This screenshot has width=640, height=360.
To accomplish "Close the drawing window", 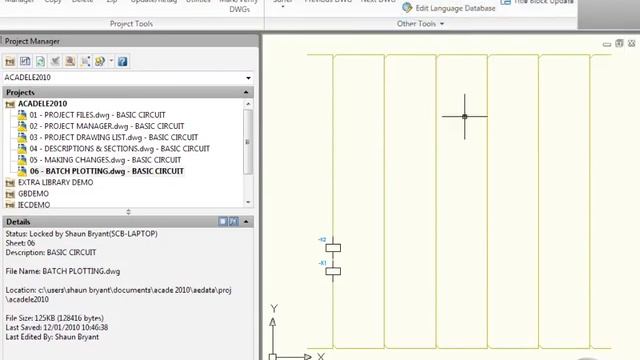I will [x=631, y=43].
